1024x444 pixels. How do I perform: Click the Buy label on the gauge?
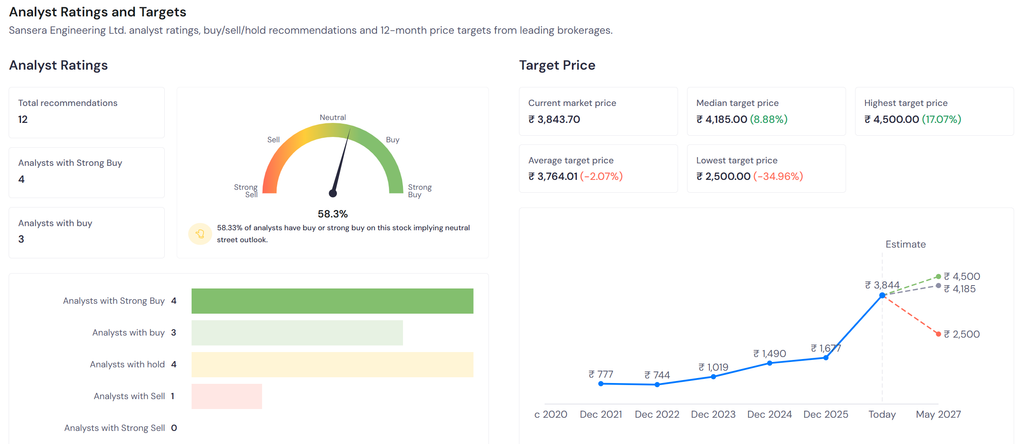pyautogui.click(x=392, y=140)
